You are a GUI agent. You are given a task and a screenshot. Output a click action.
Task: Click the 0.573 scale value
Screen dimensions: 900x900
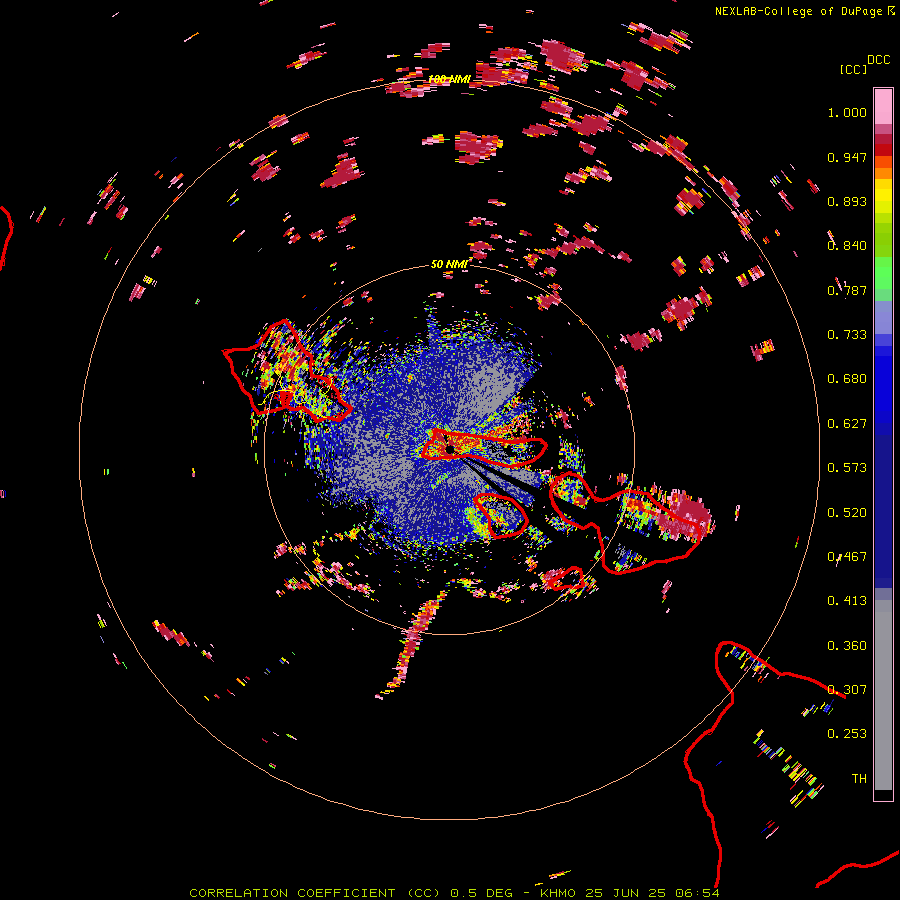[847, 468]
